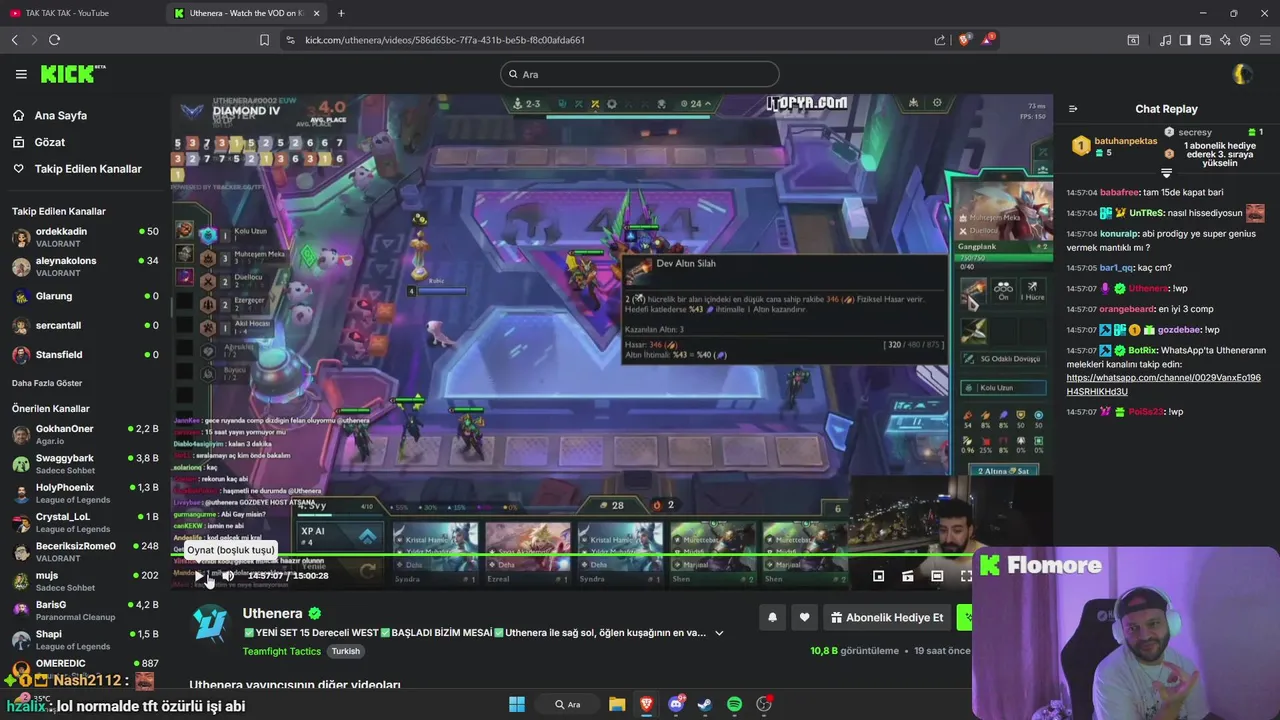Image resolution: width=1280 pixels, height=720 pixels.
Task: Open Brave VPN shield icon
Action: (1245, 40)
